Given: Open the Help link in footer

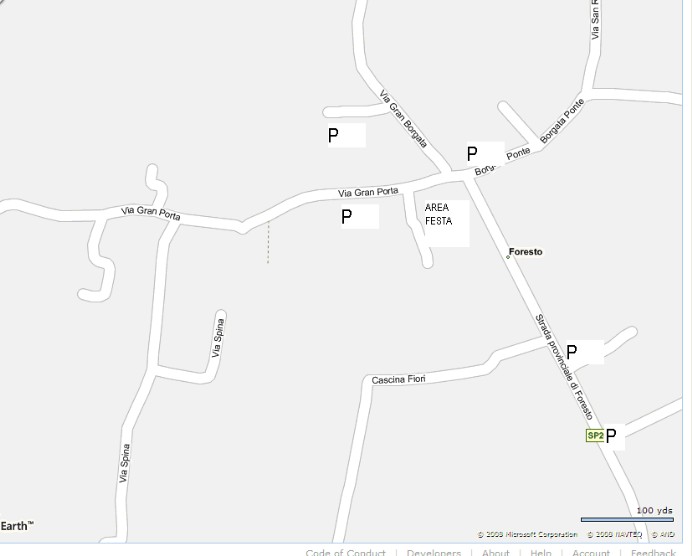Looking at the screenshot, I should [x=541, y=552].
